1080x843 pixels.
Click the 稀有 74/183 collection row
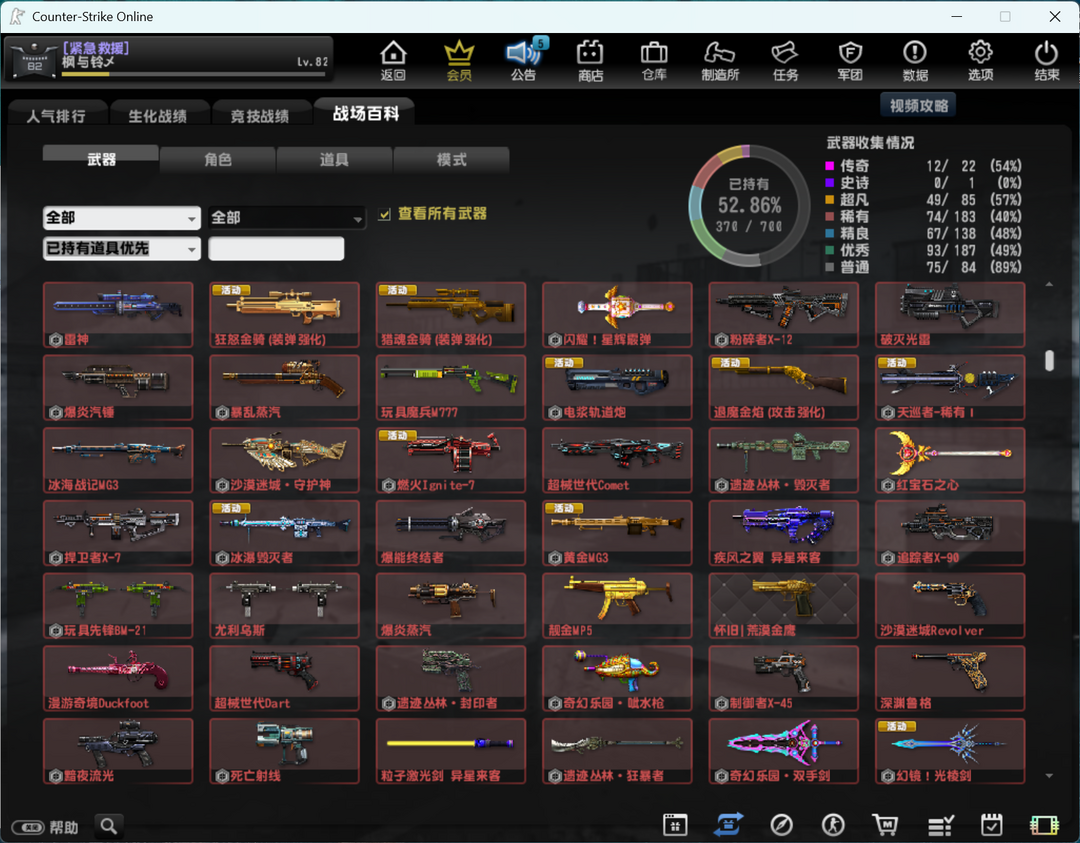point(924,216)
